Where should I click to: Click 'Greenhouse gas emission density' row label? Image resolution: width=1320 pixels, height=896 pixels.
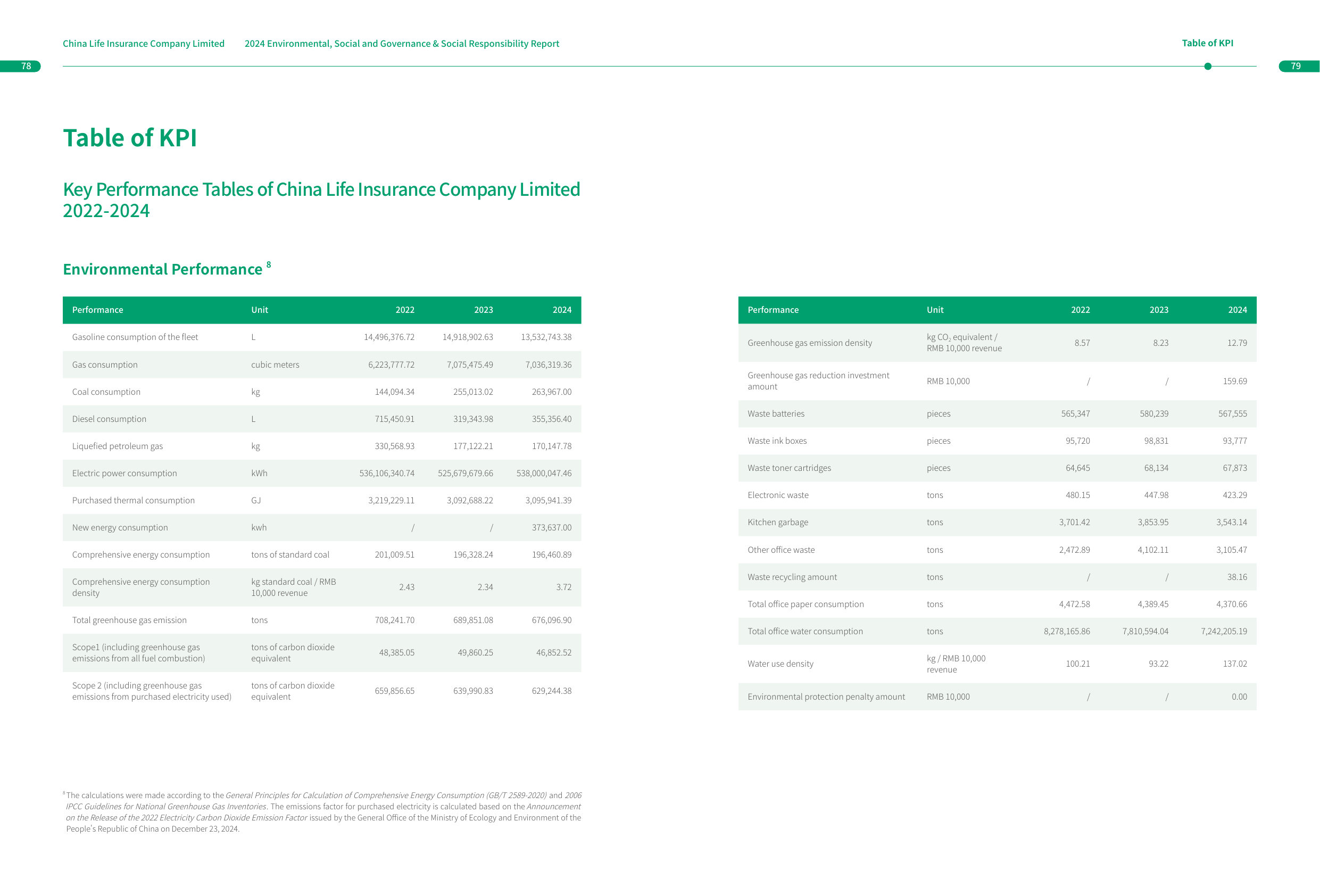(x=809, y=343)
